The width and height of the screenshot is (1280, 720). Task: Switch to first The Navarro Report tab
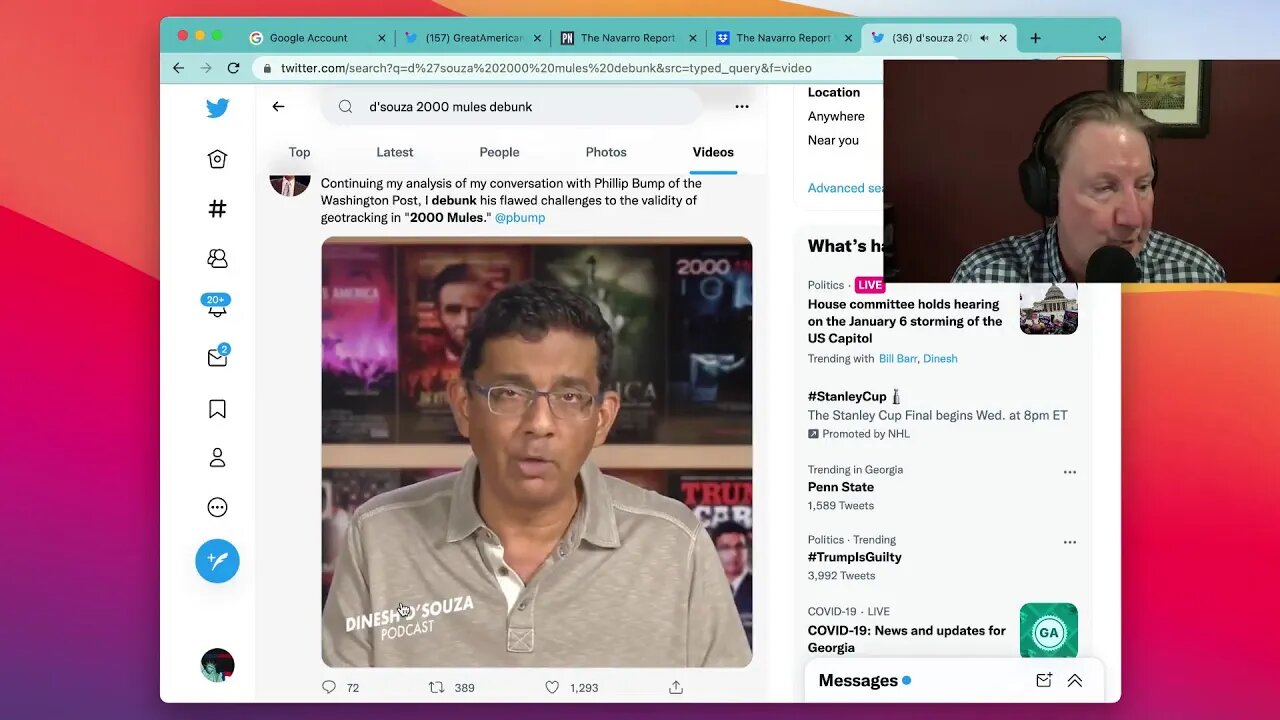point(627,38)
